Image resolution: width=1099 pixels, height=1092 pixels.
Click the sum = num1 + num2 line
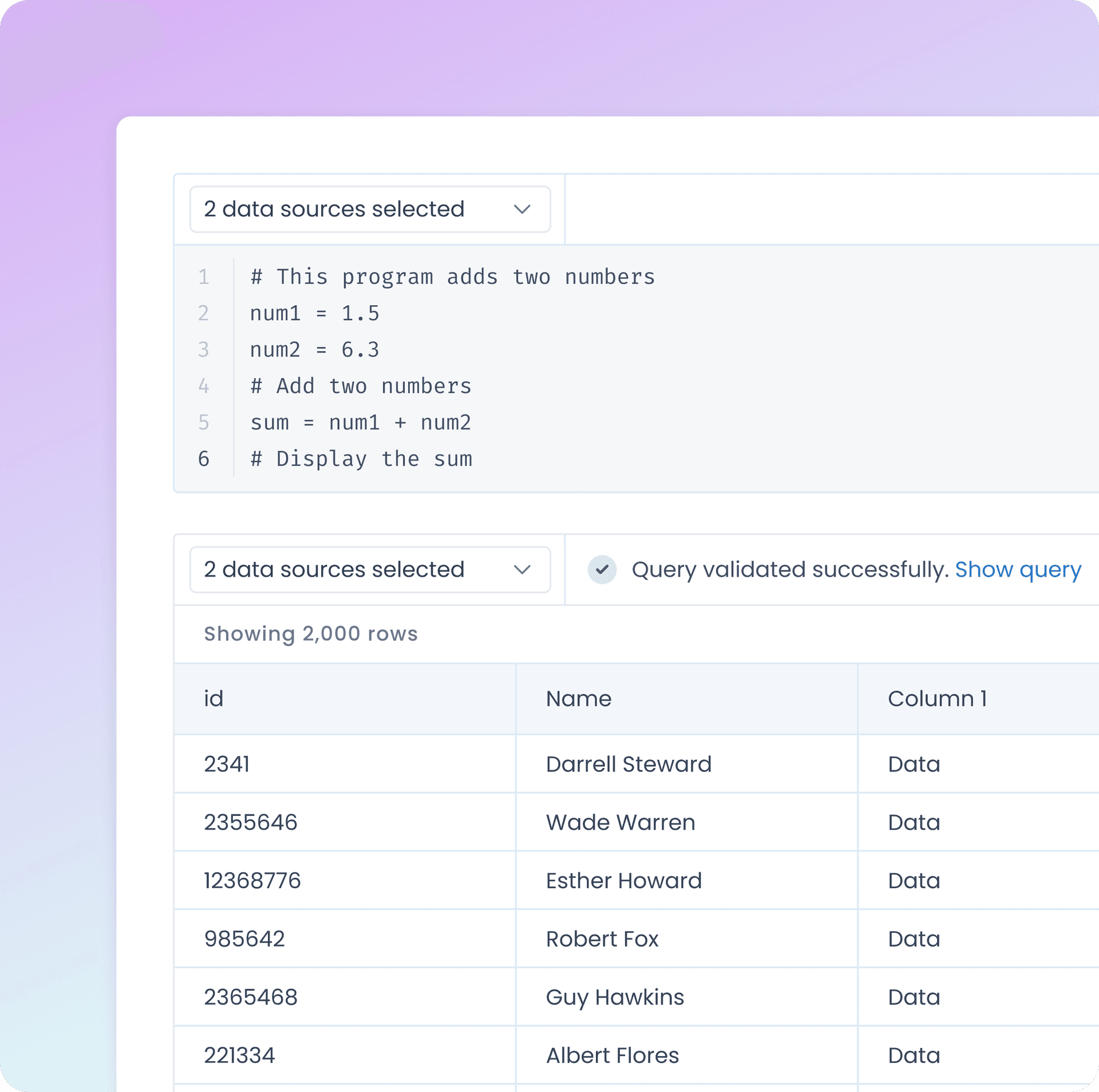(361, 423)
